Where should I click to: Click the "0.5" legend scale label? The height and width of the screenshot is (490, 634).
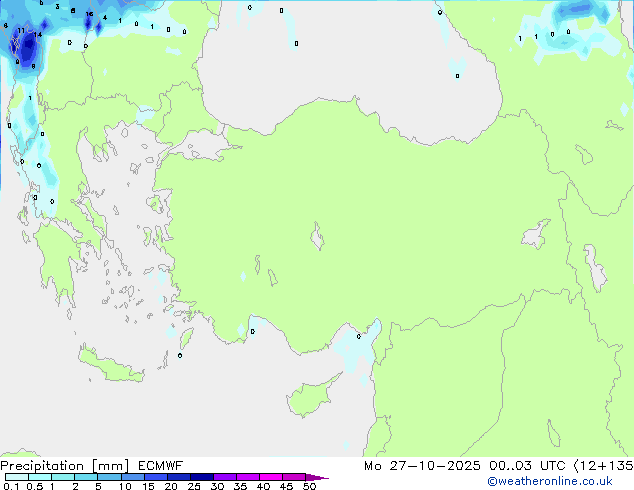pos(35,486)
